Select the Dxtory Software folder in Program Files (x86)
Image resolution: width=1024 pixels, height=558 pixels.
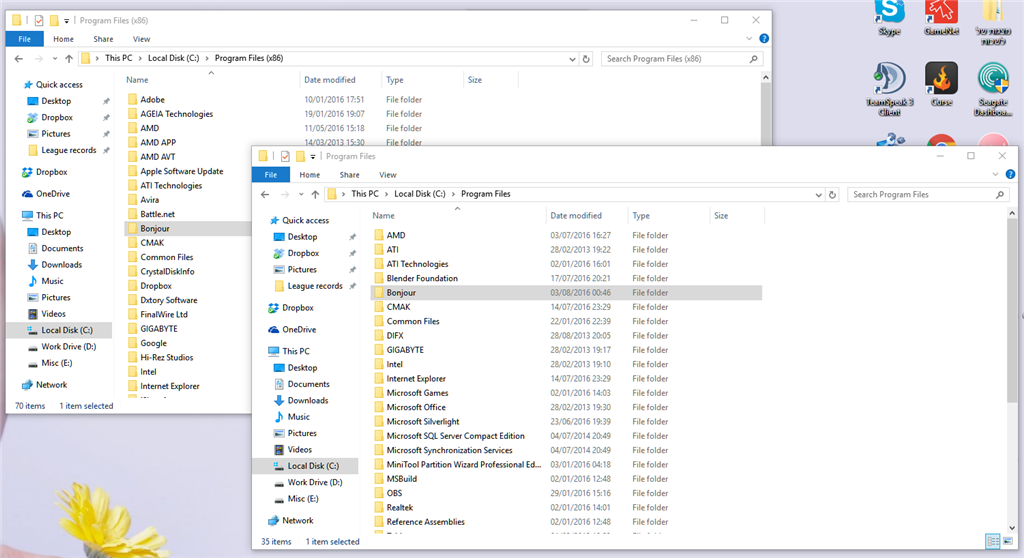[168, 300]
